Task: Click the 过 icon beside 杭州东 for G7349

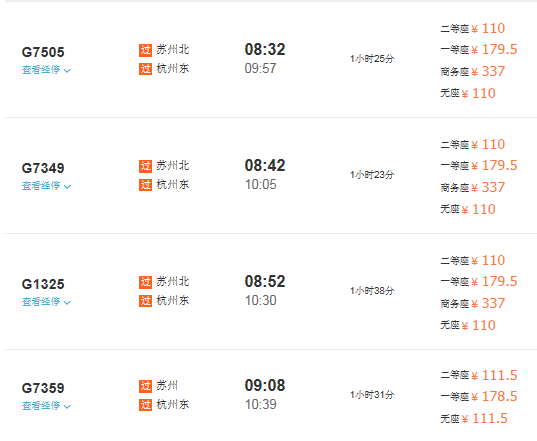Action: (x=145, y=185)
